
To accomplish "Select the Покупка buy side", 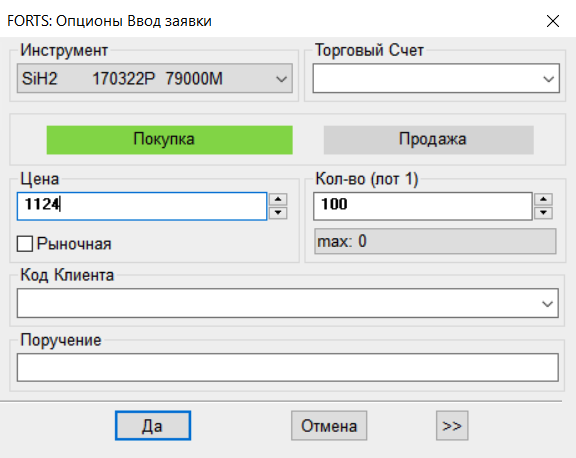I will (x=169, y=140).
